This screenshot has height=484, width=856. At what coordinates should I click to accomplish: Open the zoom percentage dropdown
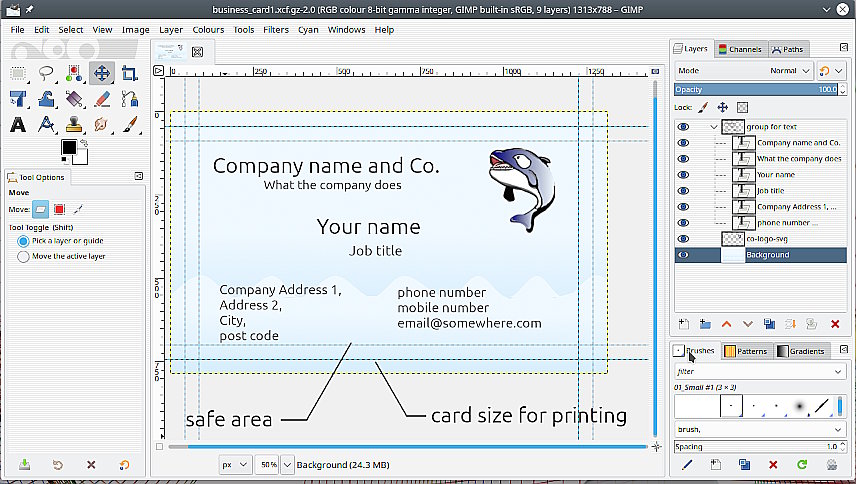tap(288, 465)
